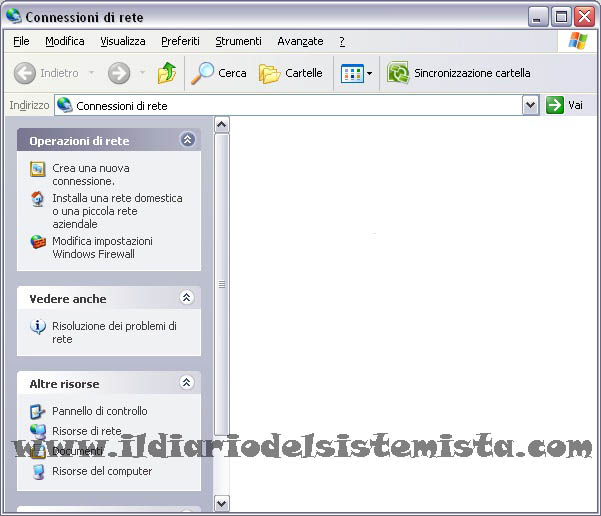Open the Avanzate menu

(x=300, y=41)
